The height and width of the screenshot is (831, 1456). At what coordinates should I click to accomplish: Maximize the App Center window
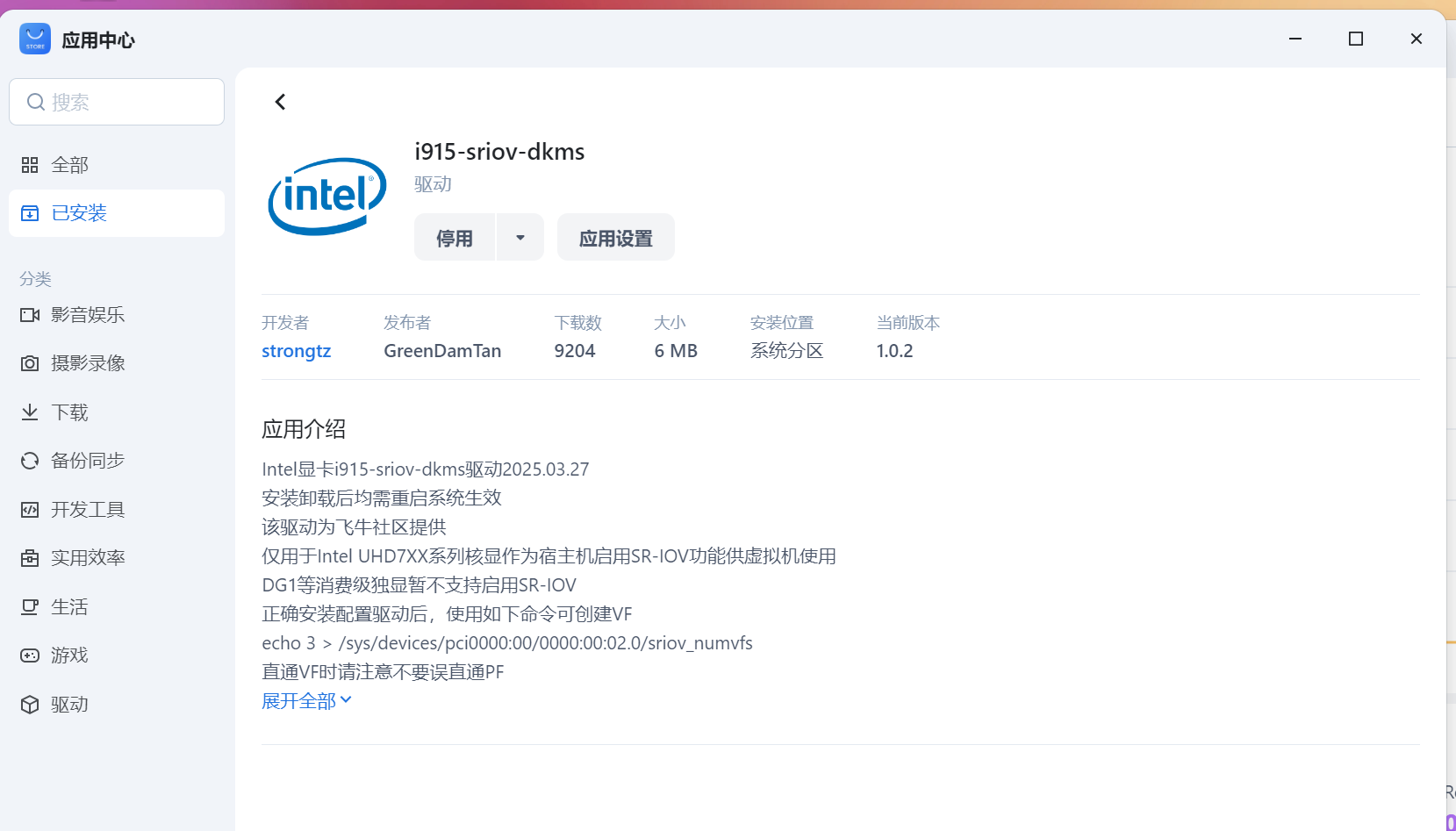[x=1356, y=39]
